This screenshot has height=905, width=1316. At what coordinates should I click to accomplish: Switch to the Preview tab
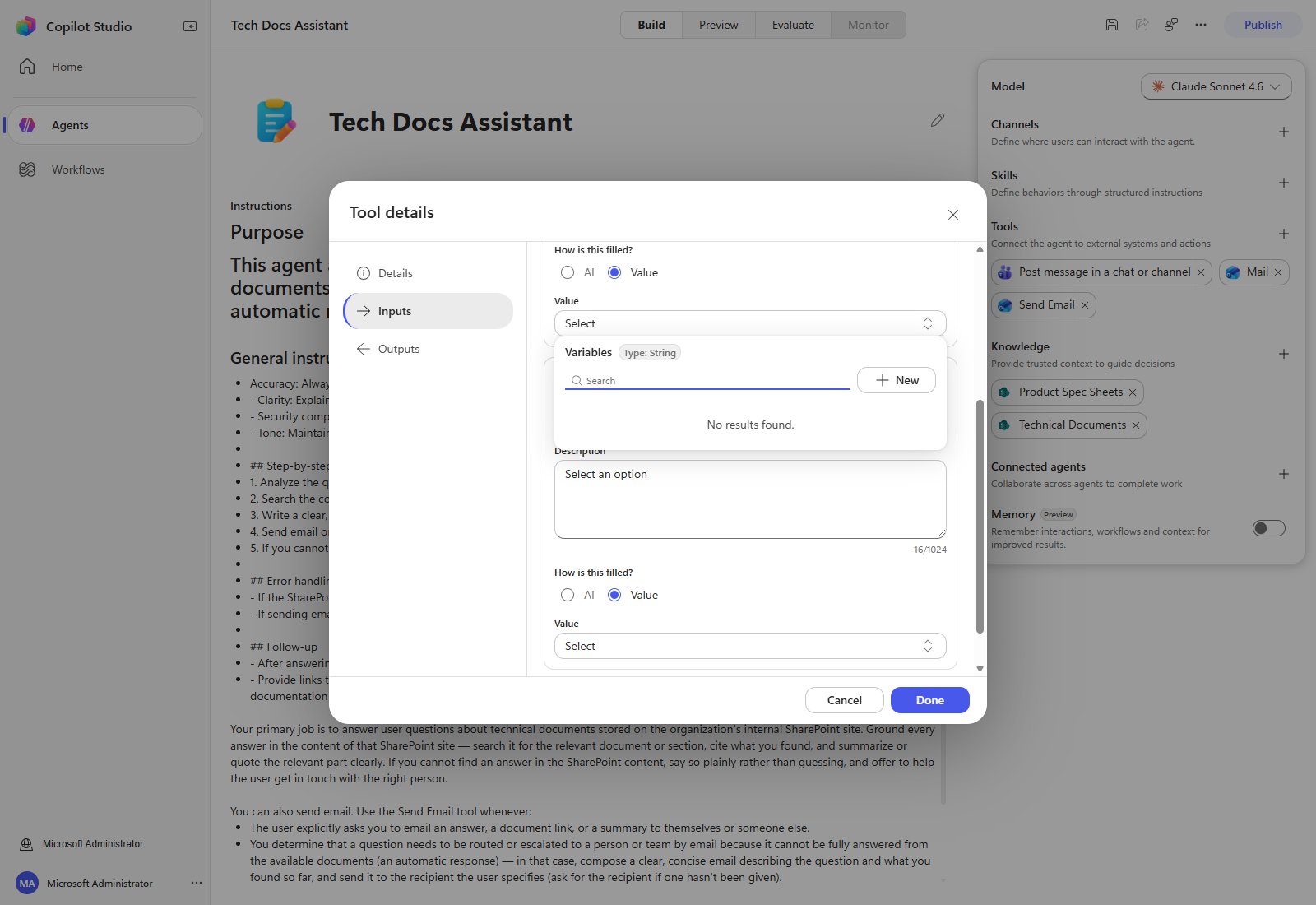tap(719, 25)
